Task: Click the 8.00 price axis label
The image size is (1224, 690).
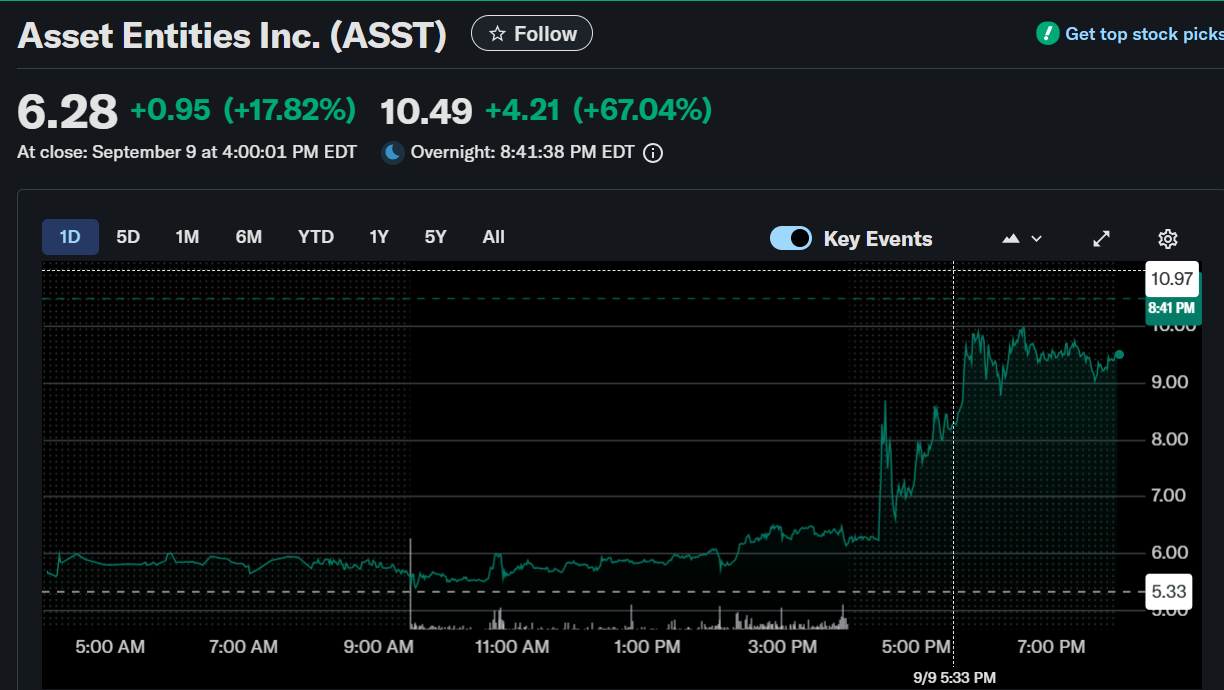Action: coord(1170,439)
